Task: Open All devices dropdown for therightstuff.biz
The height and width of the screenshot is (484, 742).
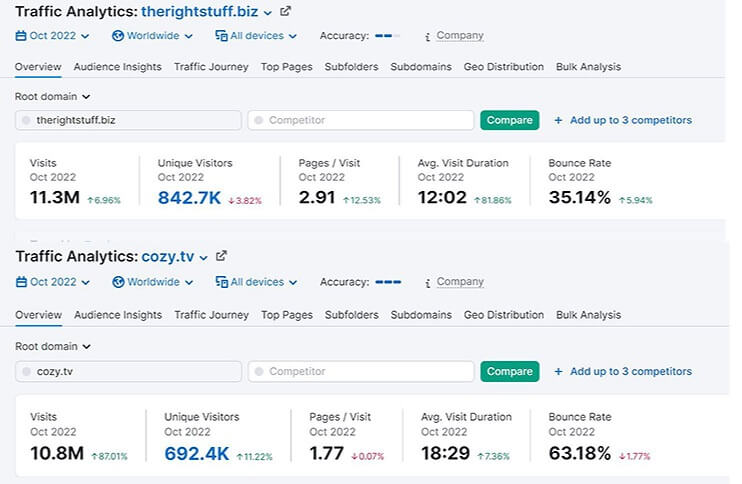Action: point(256,35)
